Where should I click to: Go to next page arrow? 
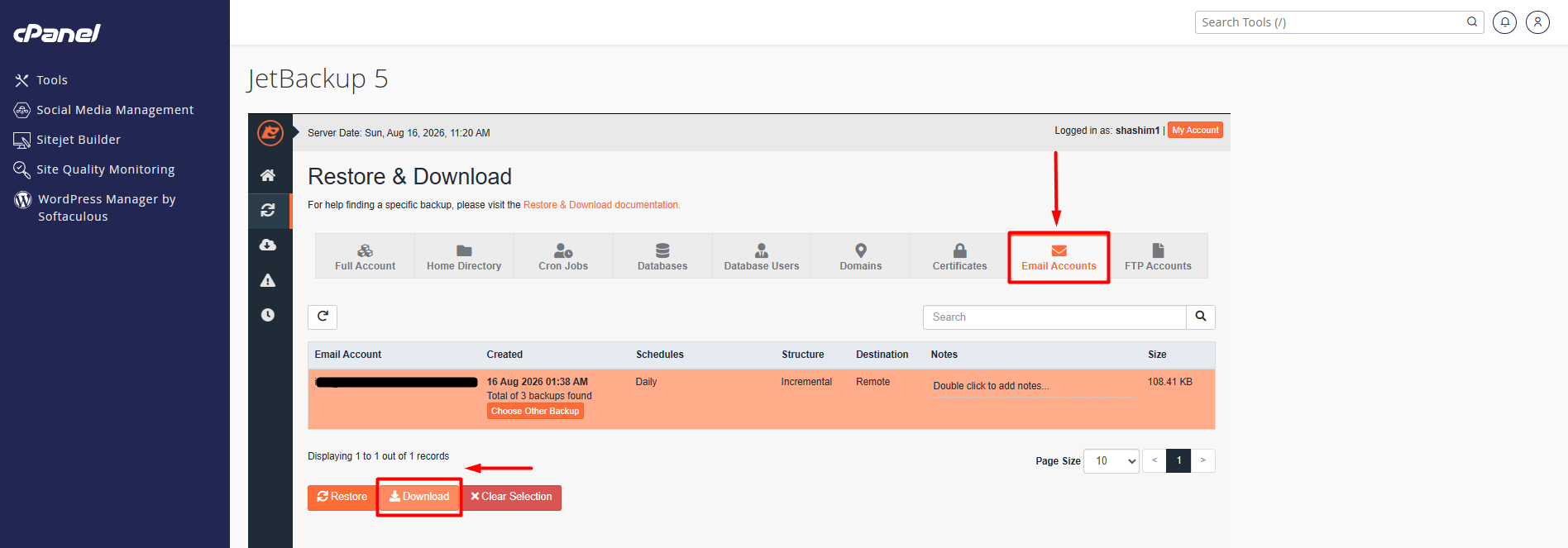(x=1203, y=461)
